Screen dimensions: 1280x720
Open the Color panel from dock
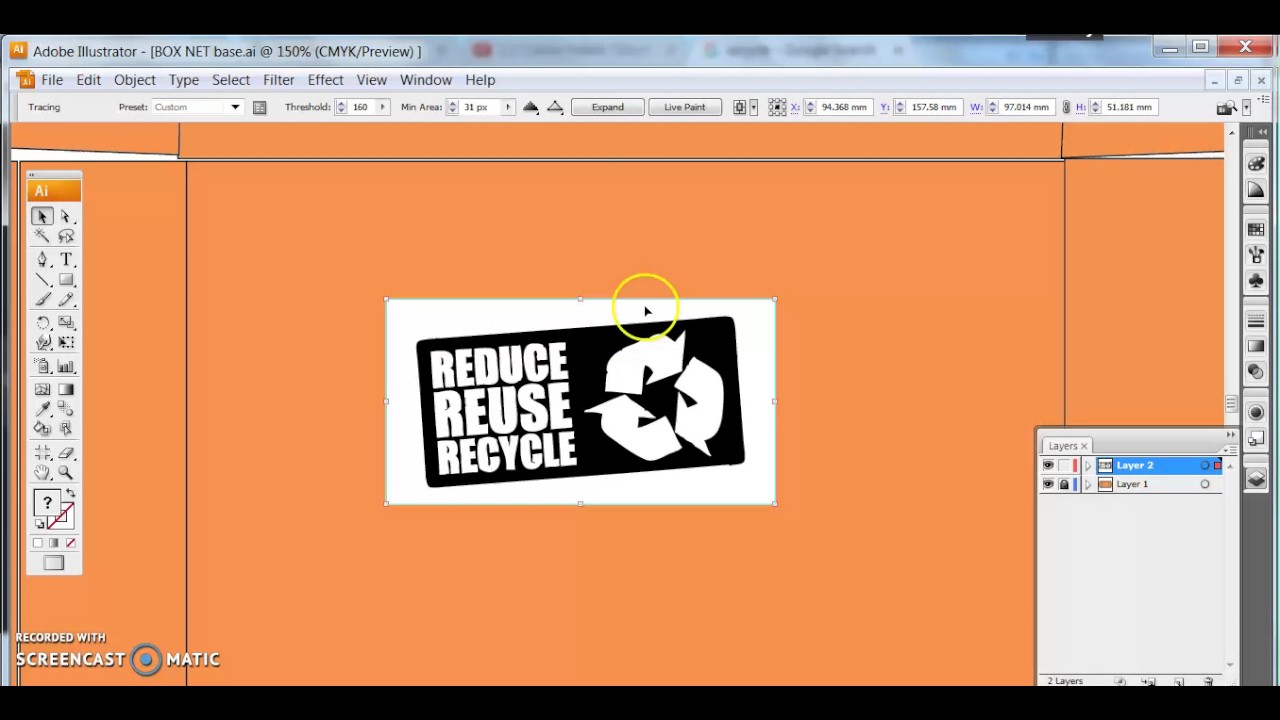[x=1256, y=163]
